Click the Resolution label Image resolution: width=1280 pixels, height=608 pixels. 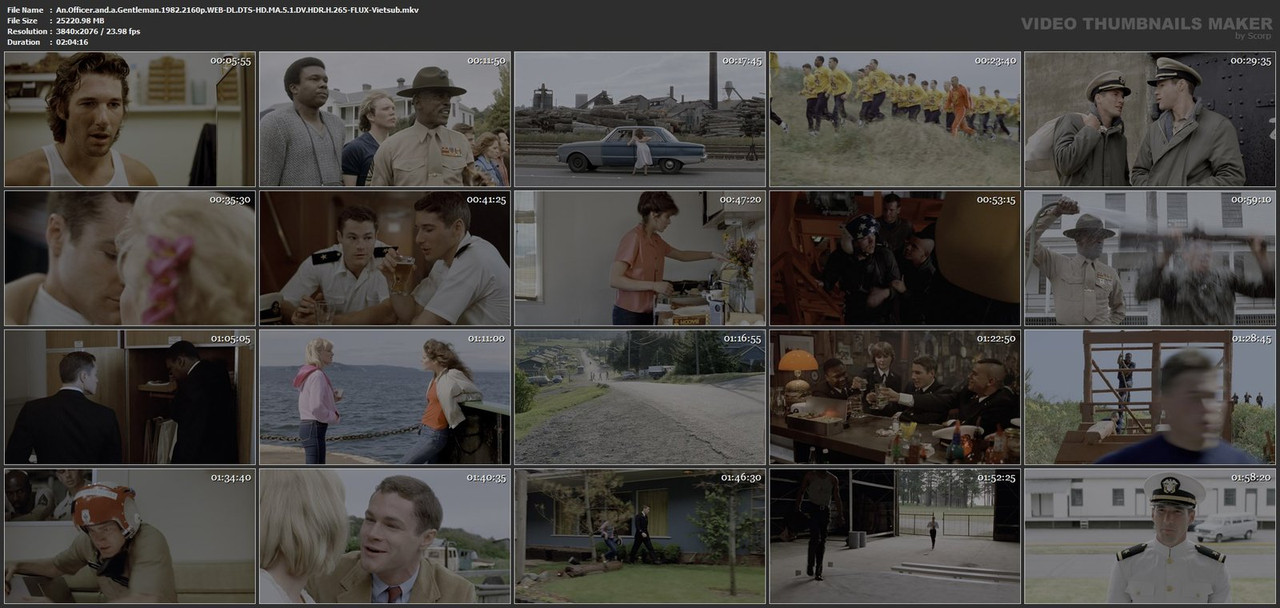[25, 31]
